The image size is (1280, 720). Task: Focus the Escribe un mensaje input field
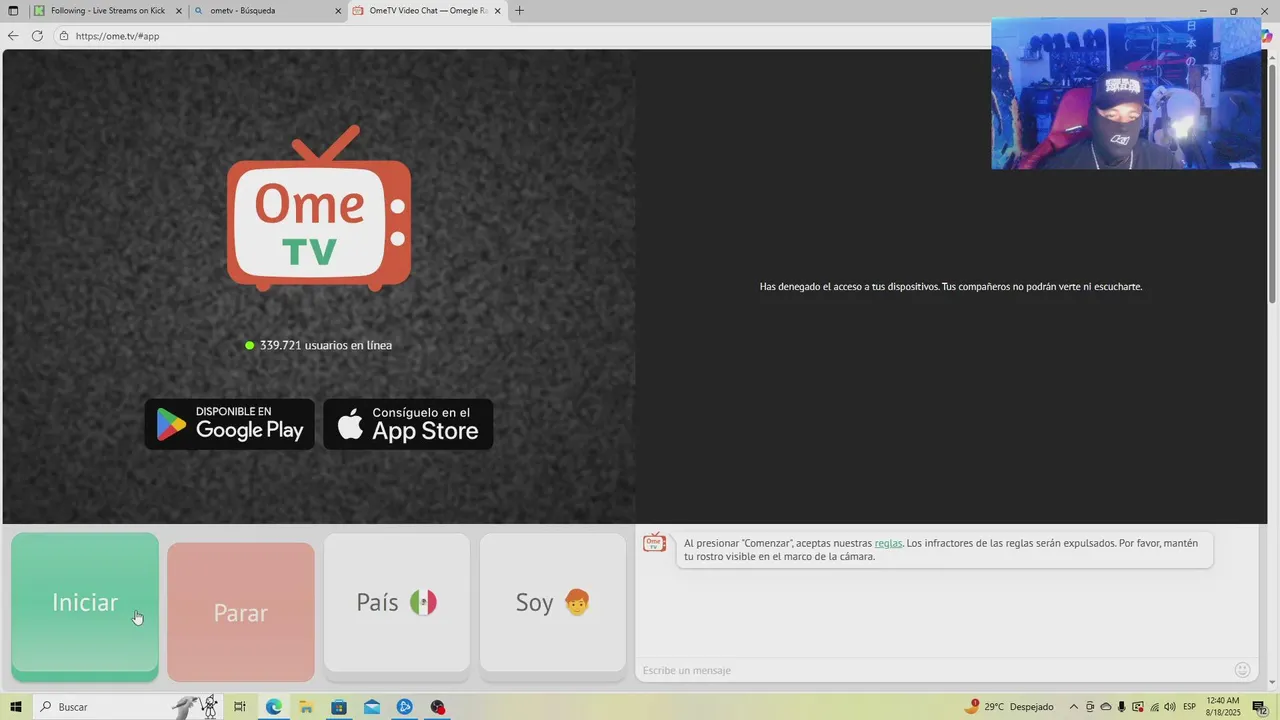click(x=932, y=670)
